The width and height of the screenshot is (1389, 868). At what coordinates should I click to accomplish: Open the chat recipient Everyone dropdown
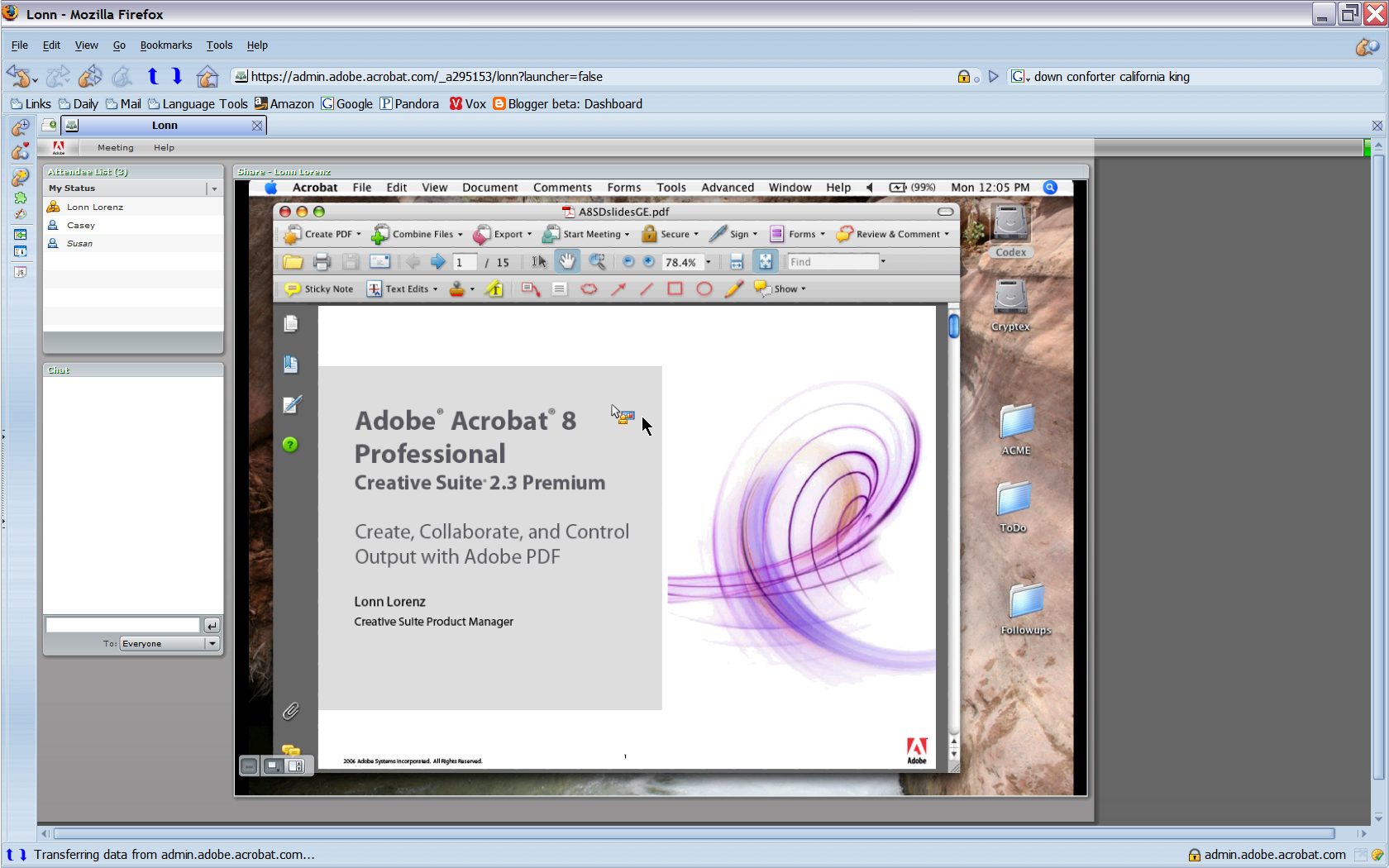(212, 643)
